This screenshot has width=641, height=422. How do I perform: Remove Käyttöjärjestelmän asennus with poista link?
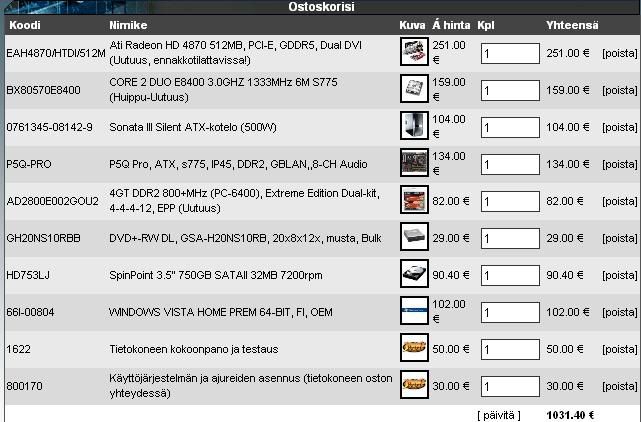619,386
